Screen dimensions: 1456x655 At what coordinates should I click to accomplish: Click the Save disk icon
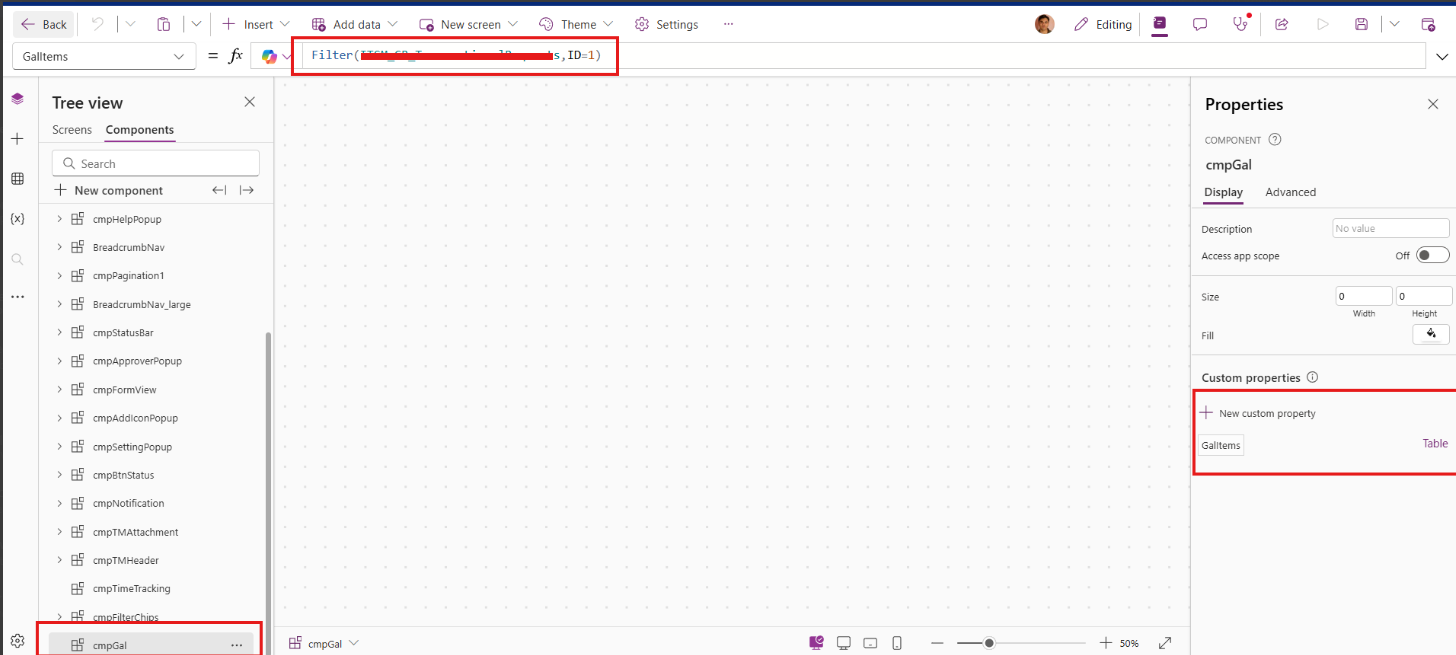(1361, 24)
